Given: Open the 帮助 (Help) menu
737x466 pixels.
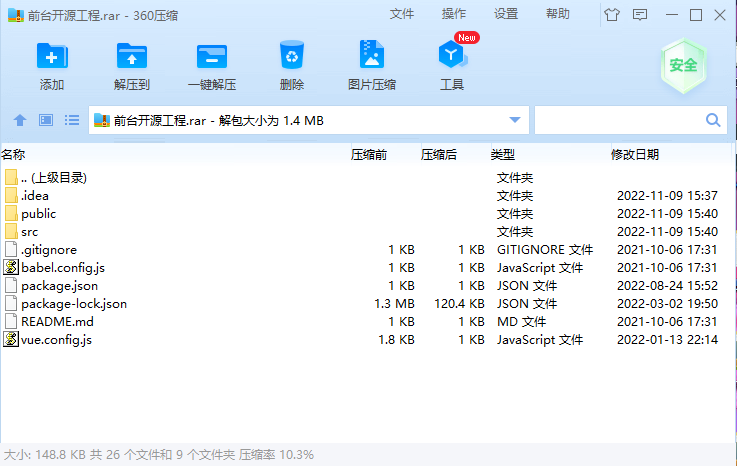Looking at the screenshot, I should point(558,14).
